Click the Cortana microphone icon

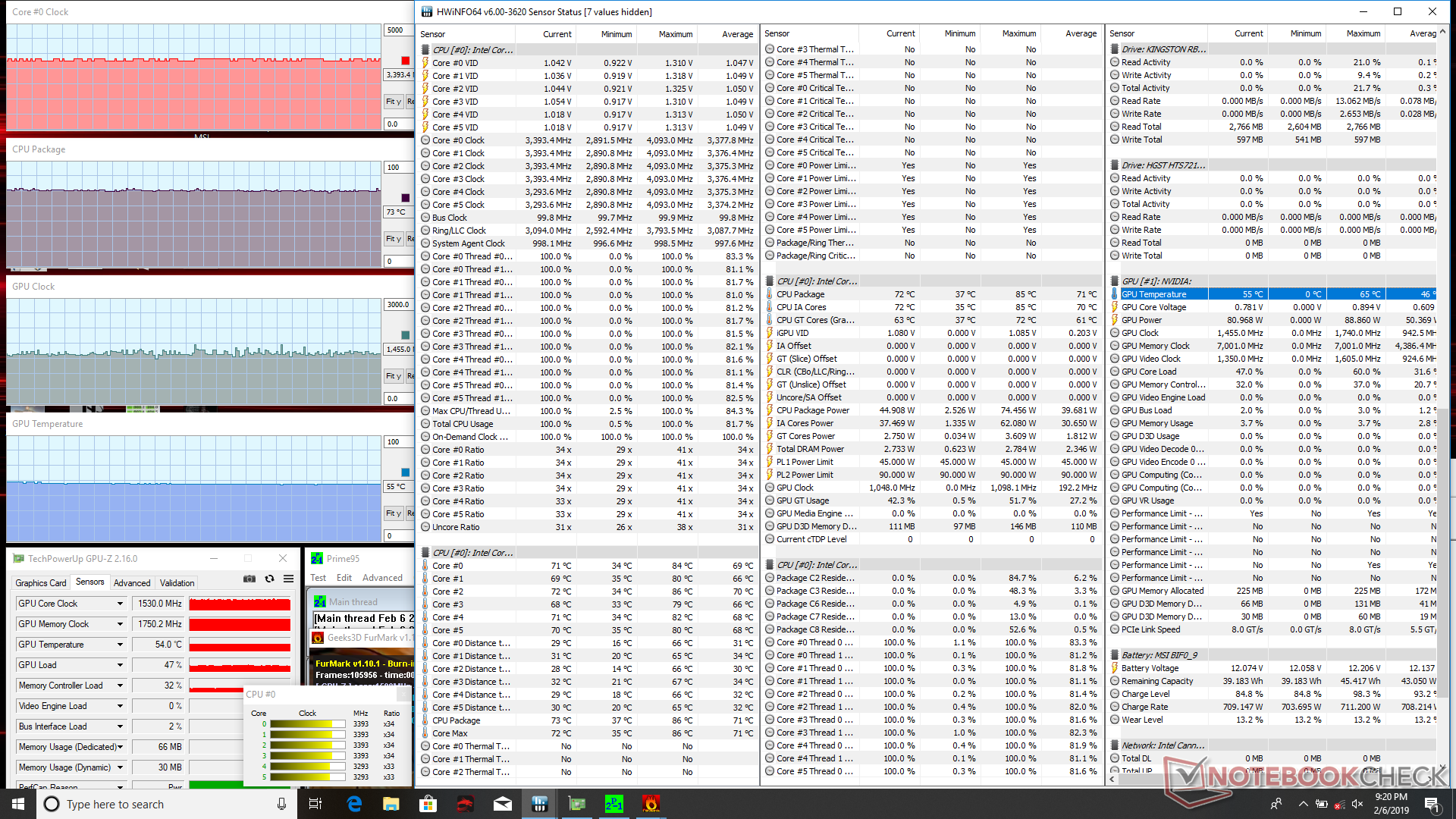pos(281,804)
